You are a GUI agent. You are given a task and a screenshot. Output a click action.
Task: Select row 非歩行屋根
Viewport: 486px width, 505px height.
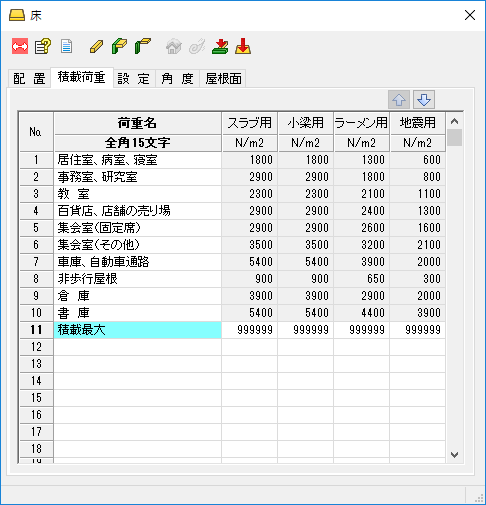(x=138, y=279)
